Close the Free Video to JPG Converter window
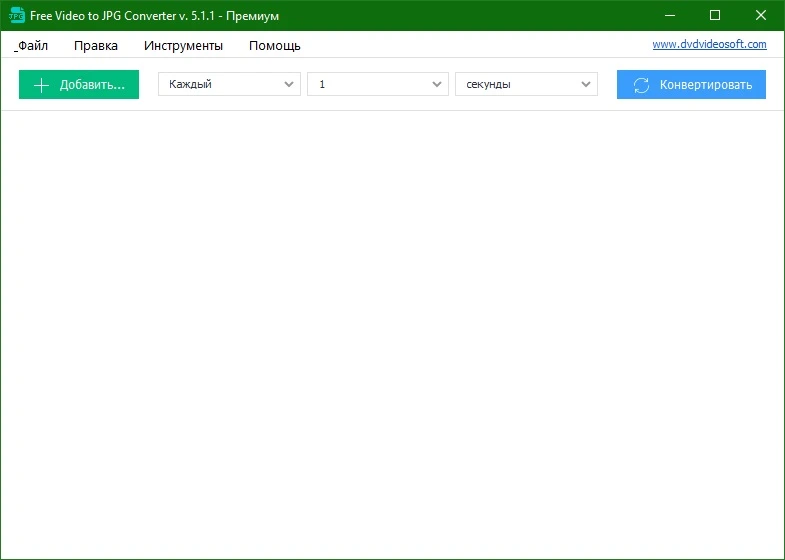 coord(760,16)
